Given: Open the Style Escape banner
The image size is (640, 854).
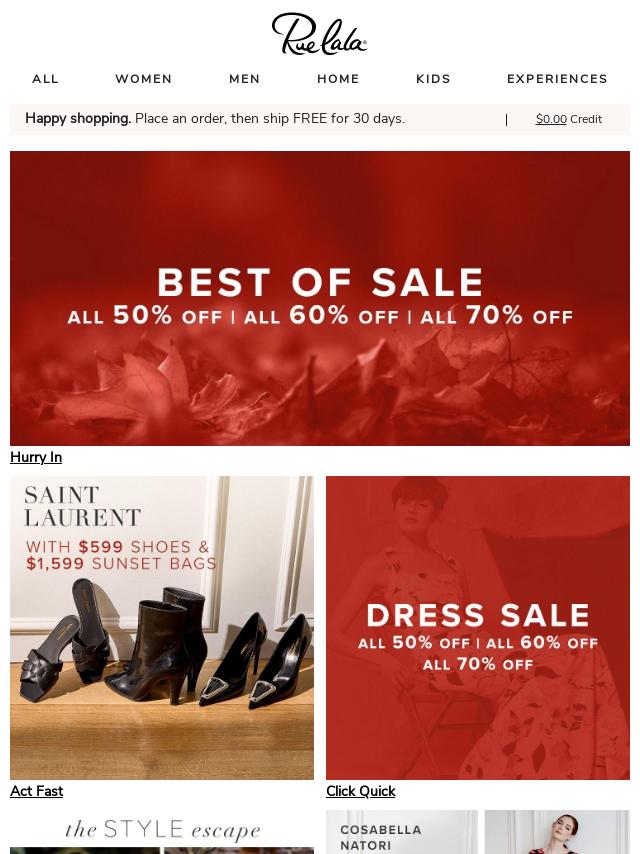Looking at the screenshot, I should pos(162,832).
